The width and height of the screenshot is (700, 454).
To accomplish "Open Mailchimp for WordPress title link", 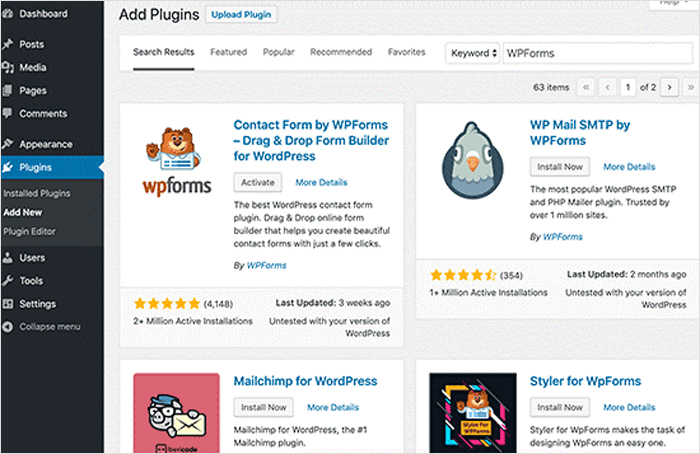I will coord(306,381).
